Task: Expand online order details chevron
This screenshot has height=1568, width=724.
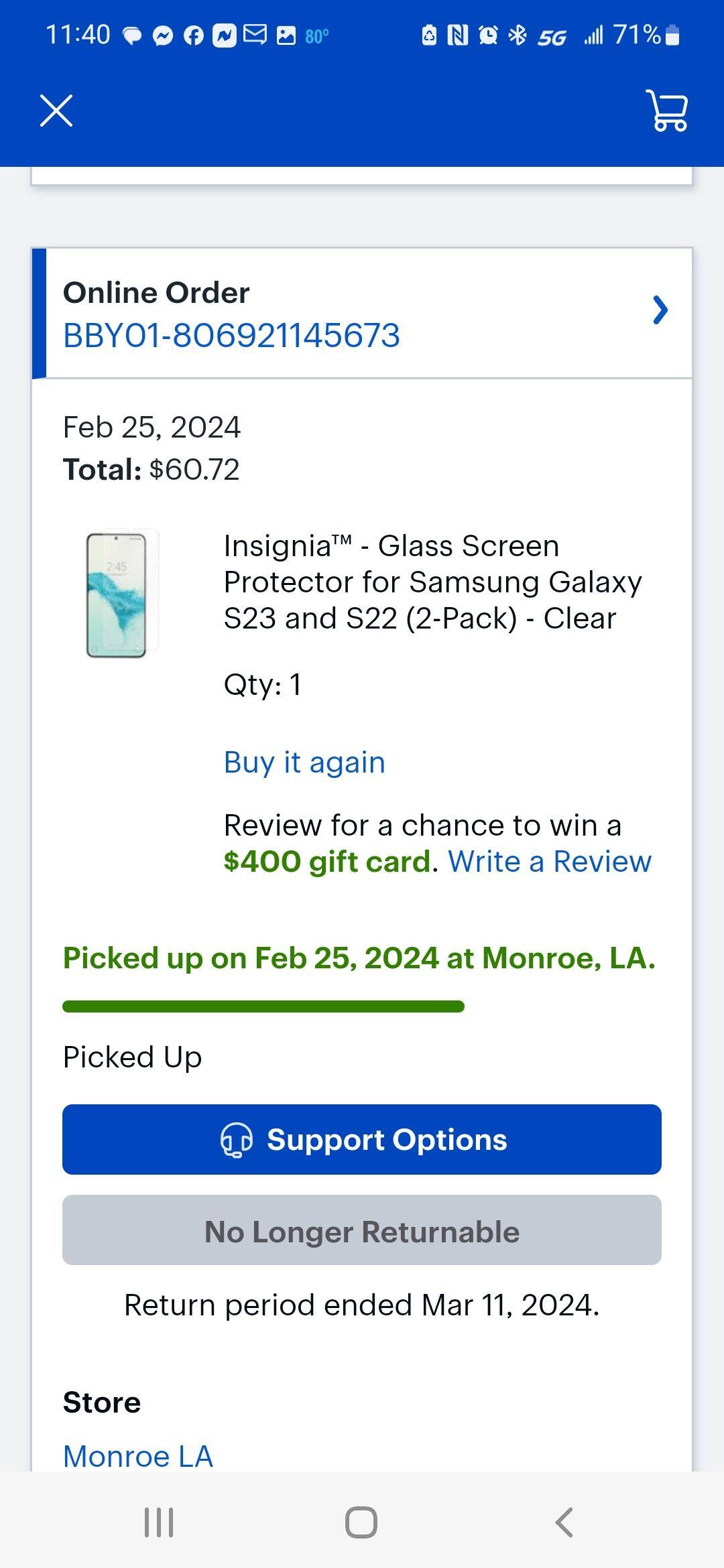Action: point(660,310)
